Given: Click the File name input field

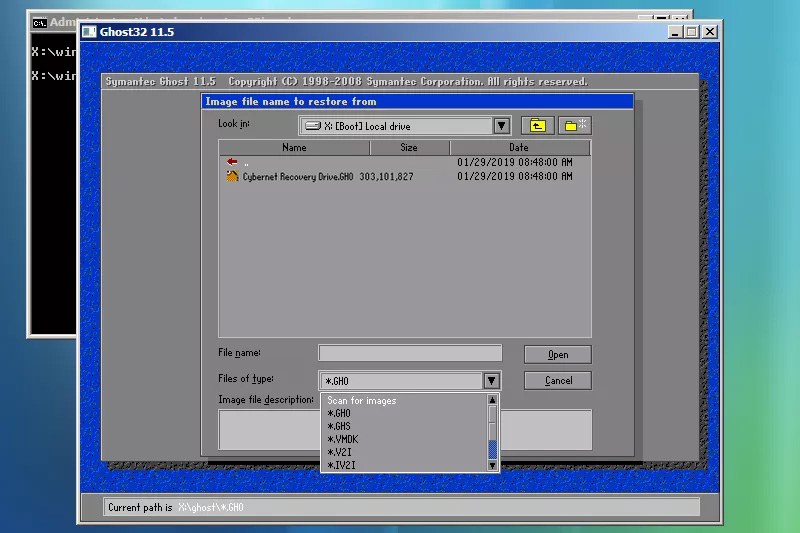Looking at the screenshot, I should pyautogui.click(x=410, y=353).
